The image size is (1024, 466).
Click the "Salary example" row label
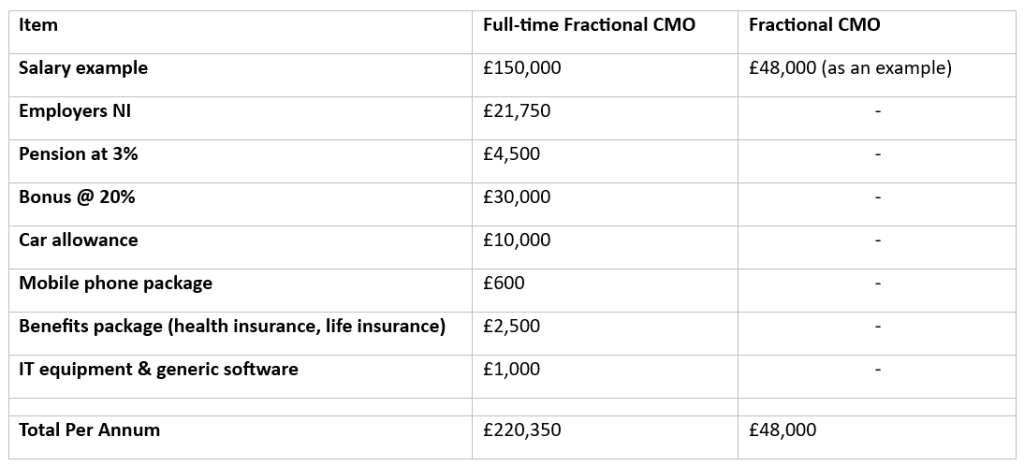[83, 69]
